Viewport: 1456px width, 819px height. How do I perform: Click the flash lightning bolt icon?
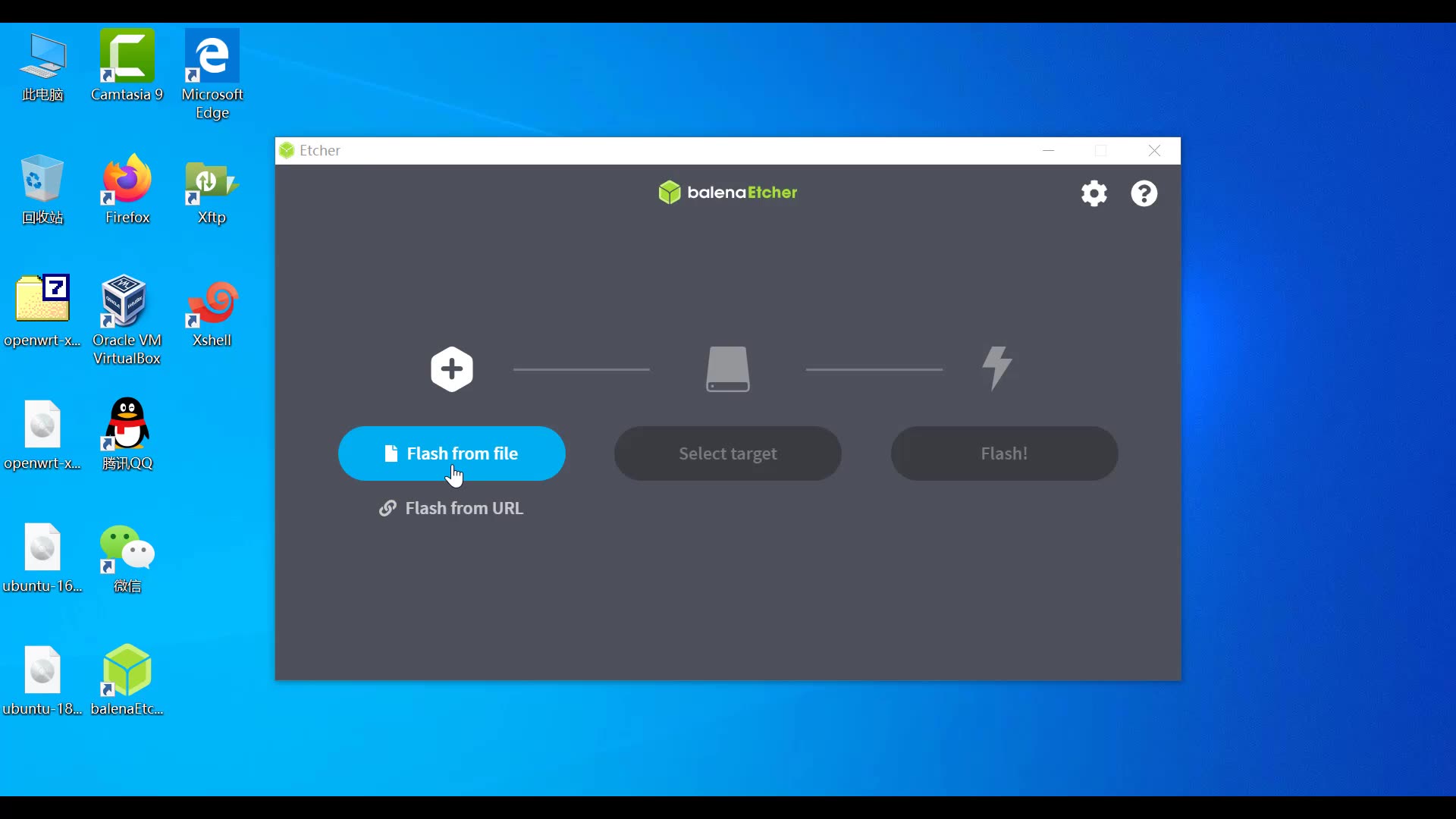(x=997, y=368)
